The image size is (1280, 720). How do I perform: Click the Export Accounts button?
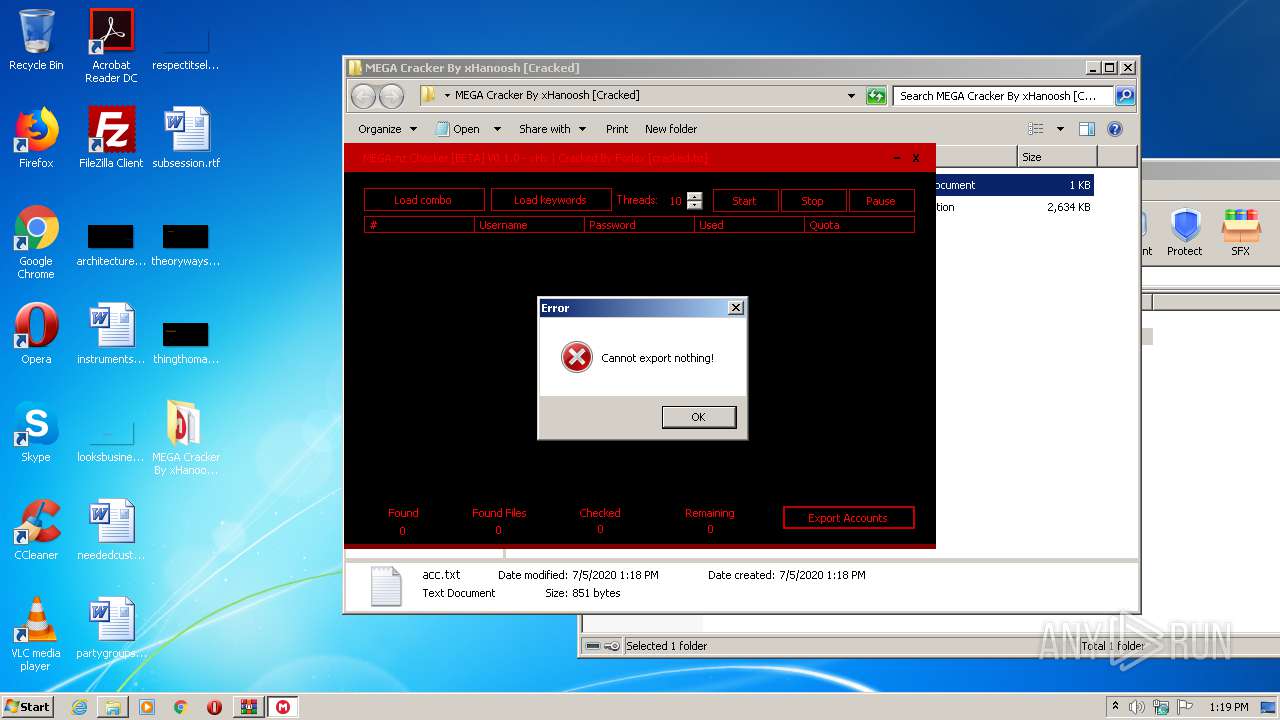pos(848,518)
